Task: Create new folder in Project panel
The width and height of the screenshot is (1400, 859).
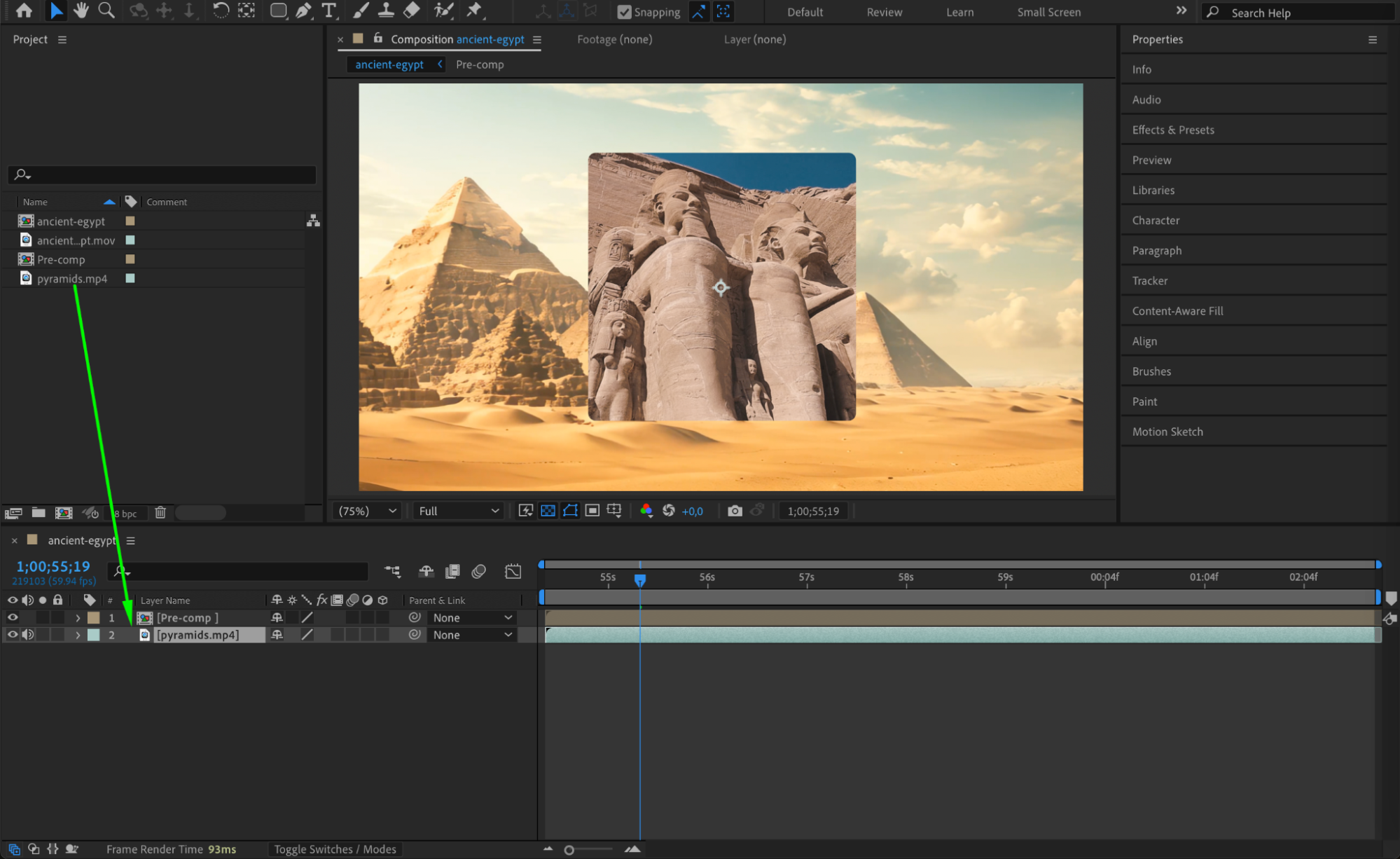Action: point(39,513)
